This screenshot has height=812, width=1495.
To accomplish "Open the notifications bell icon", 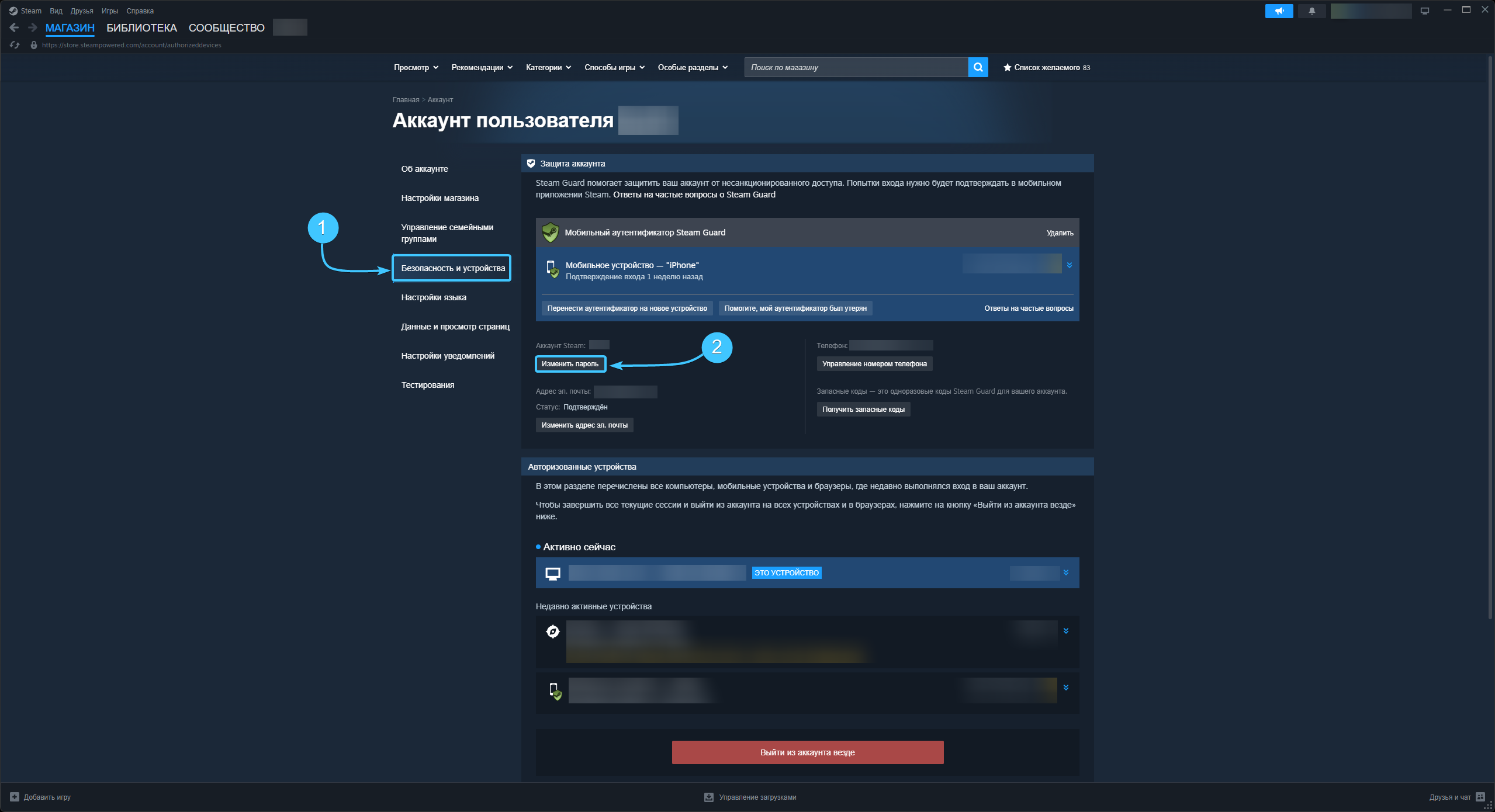I will tap(1311, 11).
